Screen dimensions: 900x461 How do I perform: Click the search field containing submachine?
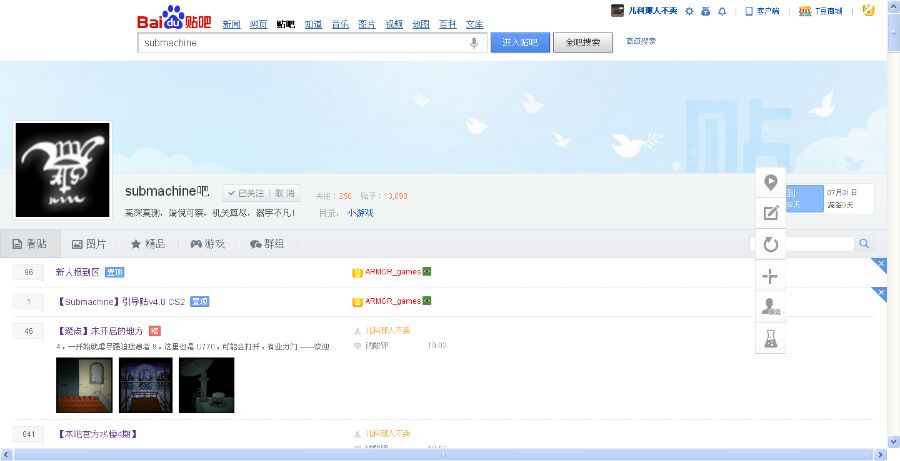point(312,43)
